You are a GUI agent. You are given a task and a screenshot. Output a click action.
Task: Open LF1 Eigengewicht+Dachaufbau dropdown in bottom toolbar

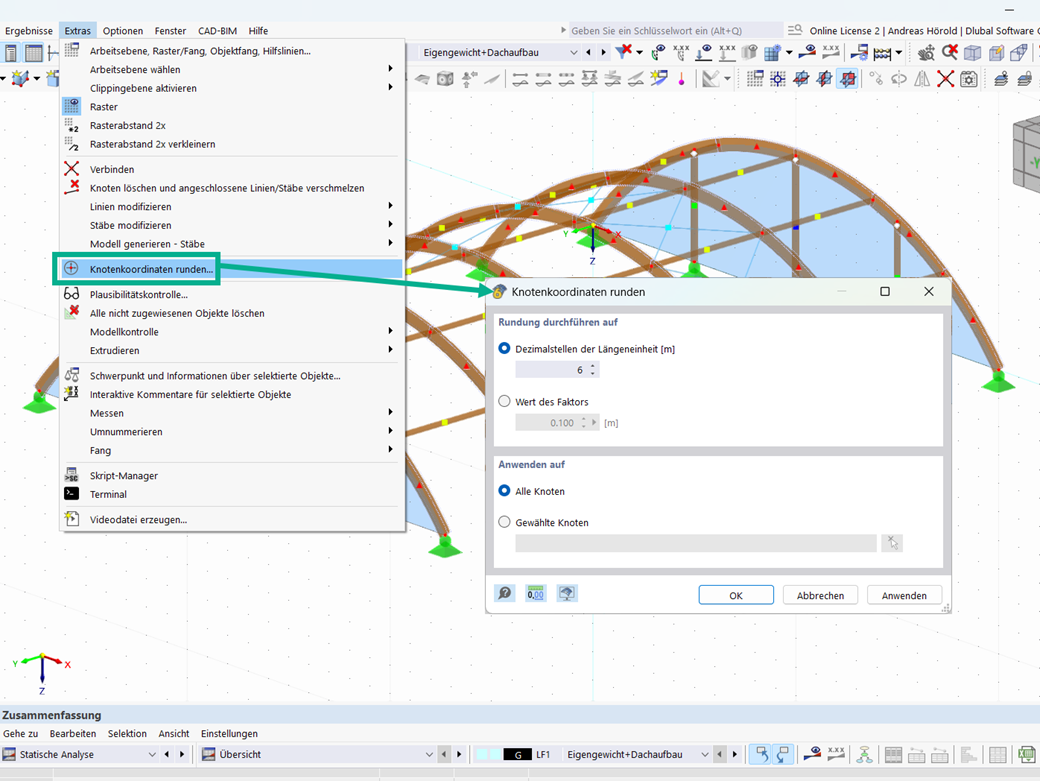704,754
